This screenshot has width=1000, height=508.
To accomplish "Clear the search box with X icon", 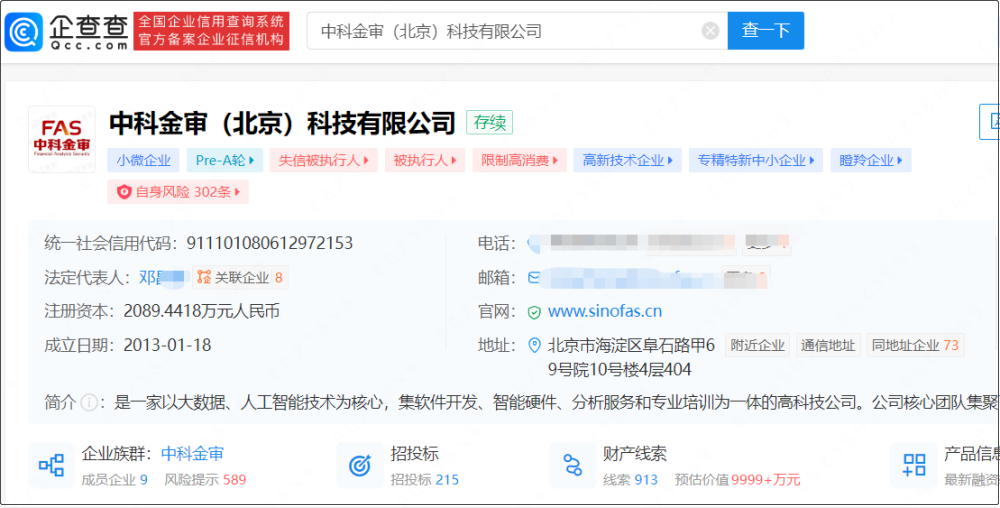I will pos(710,31).
